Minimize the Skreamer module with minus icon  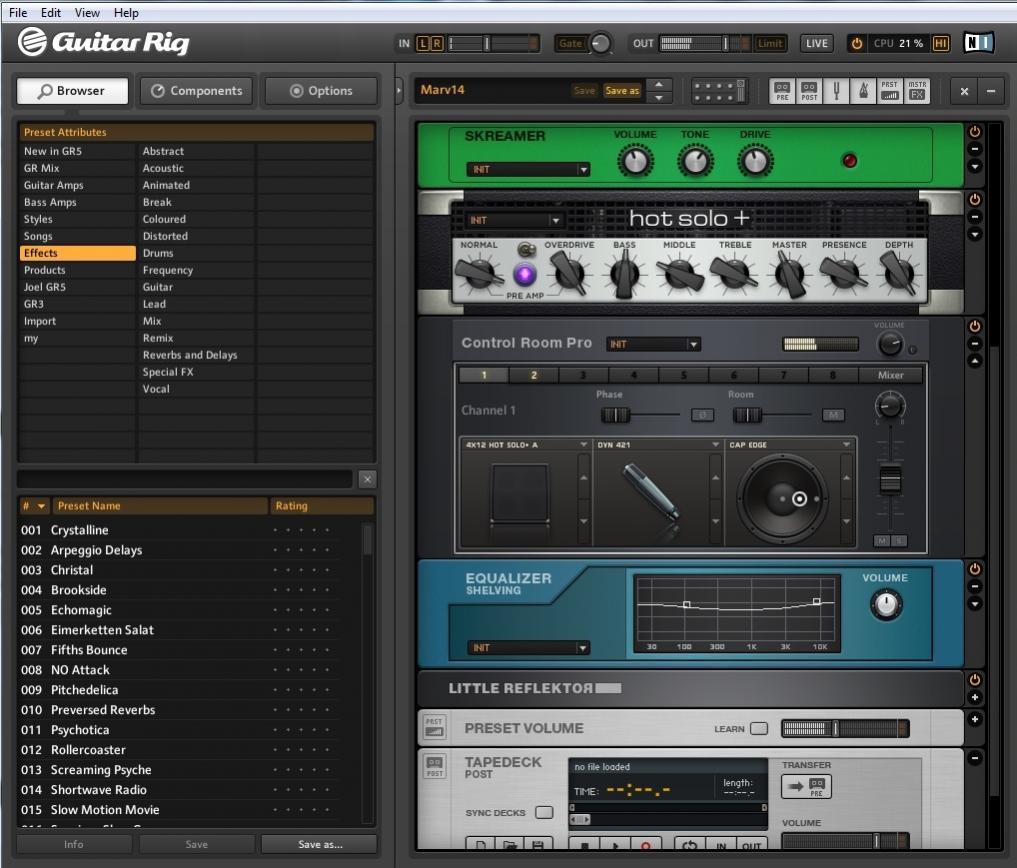coord(974,149)
